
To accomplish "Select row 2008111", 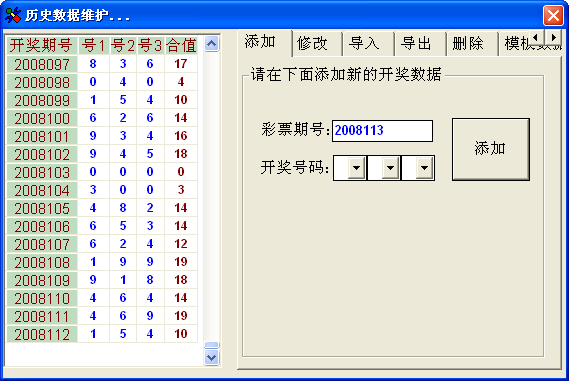I will pyautogui.click(x=102, y=316).
